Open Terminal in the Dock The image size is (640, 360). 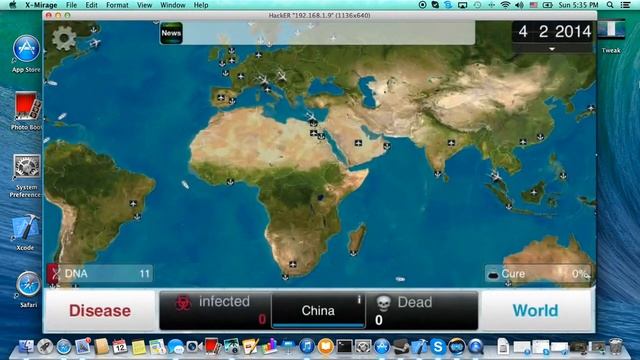(344, 347)
